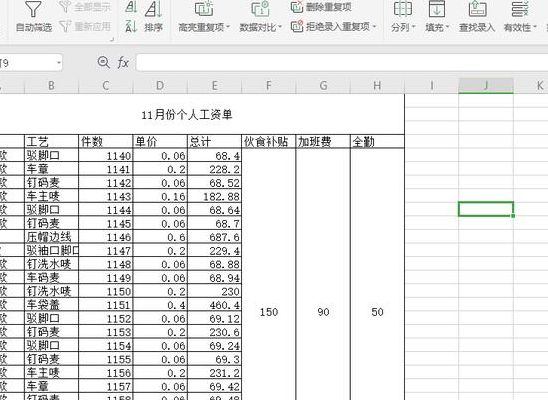
Task: Select column E header
Action: (x=215, y=86)
